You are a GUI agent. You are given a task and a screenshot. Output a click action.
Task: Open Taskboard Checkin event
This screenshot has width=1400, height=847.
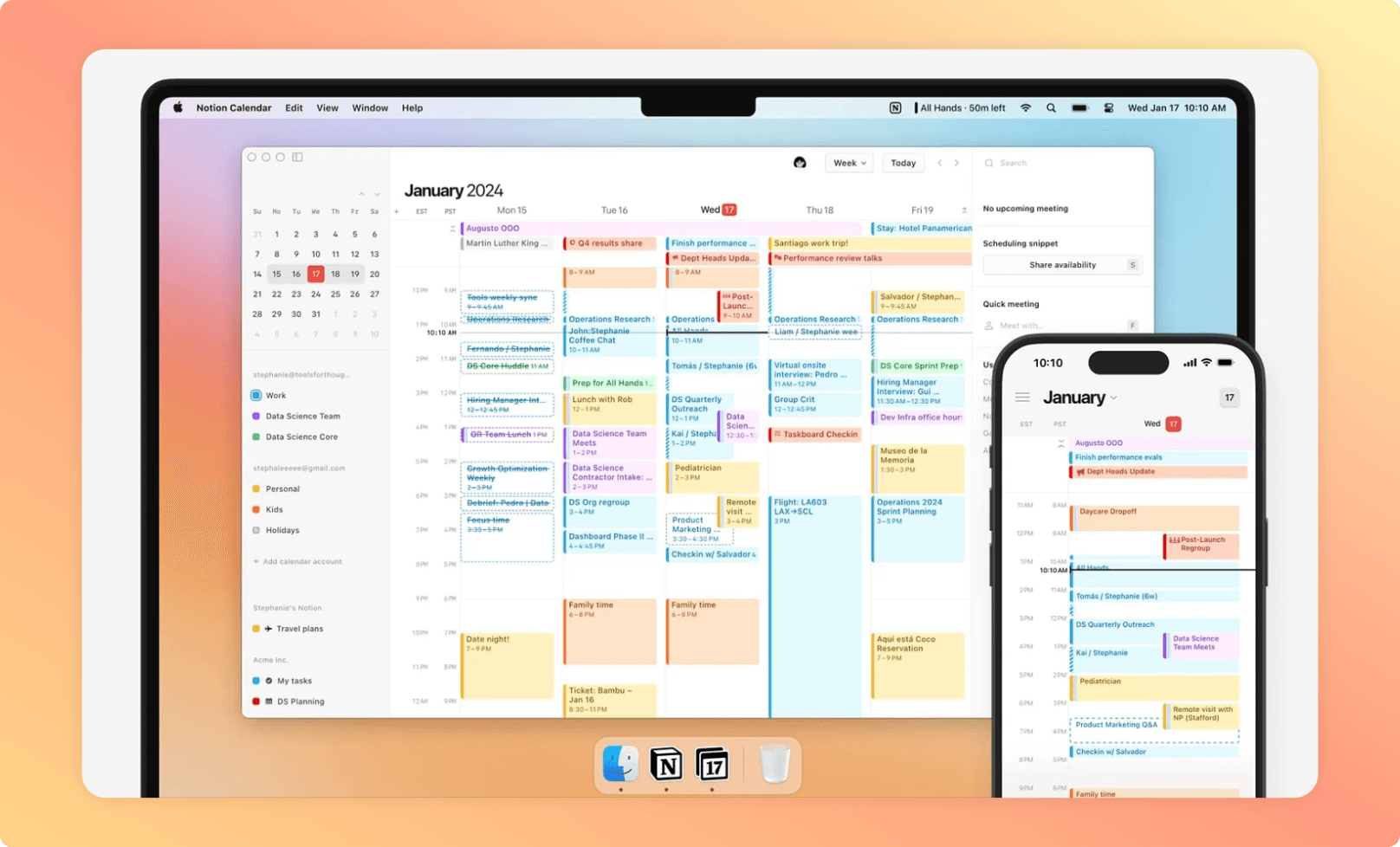point(815,435)
